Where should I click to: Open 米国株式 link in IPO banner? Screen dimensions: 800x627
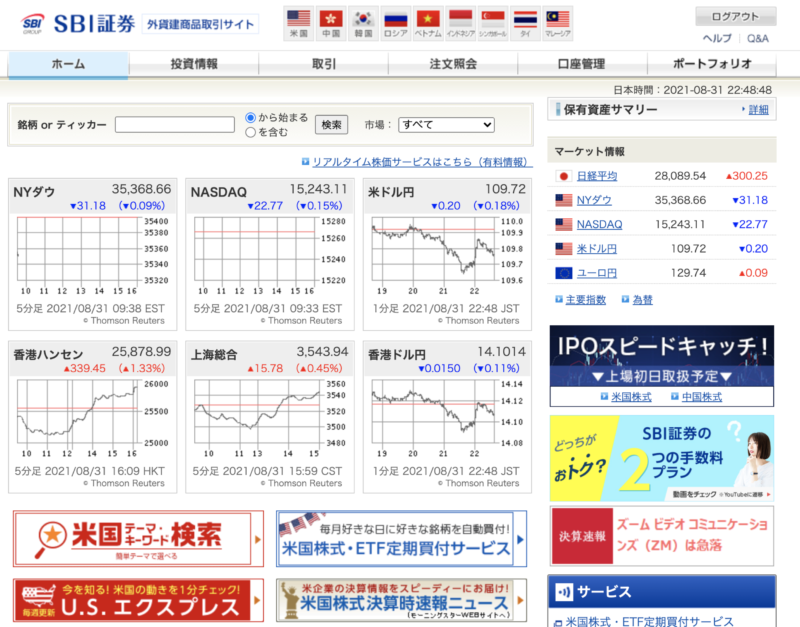631,396
